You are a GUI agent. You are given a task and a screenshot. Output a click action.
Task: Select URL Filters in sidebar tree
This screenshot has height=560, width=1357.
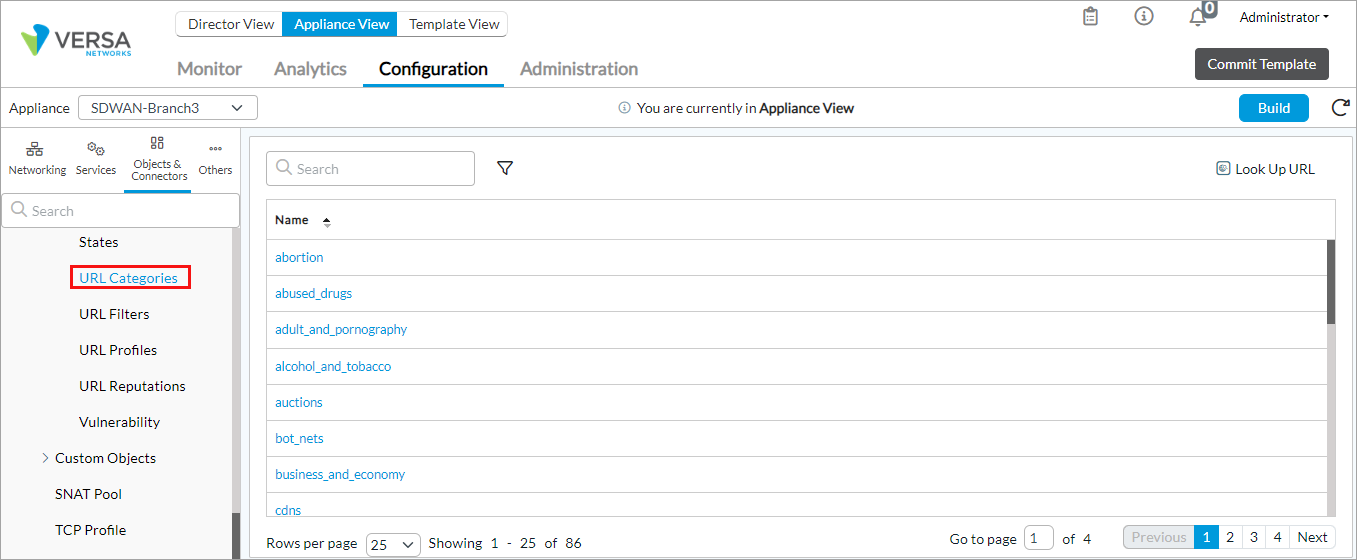114,314
